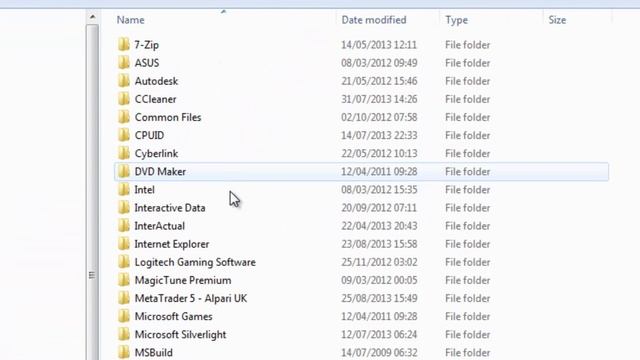Click the CPUID folder icon

[124, 135]
